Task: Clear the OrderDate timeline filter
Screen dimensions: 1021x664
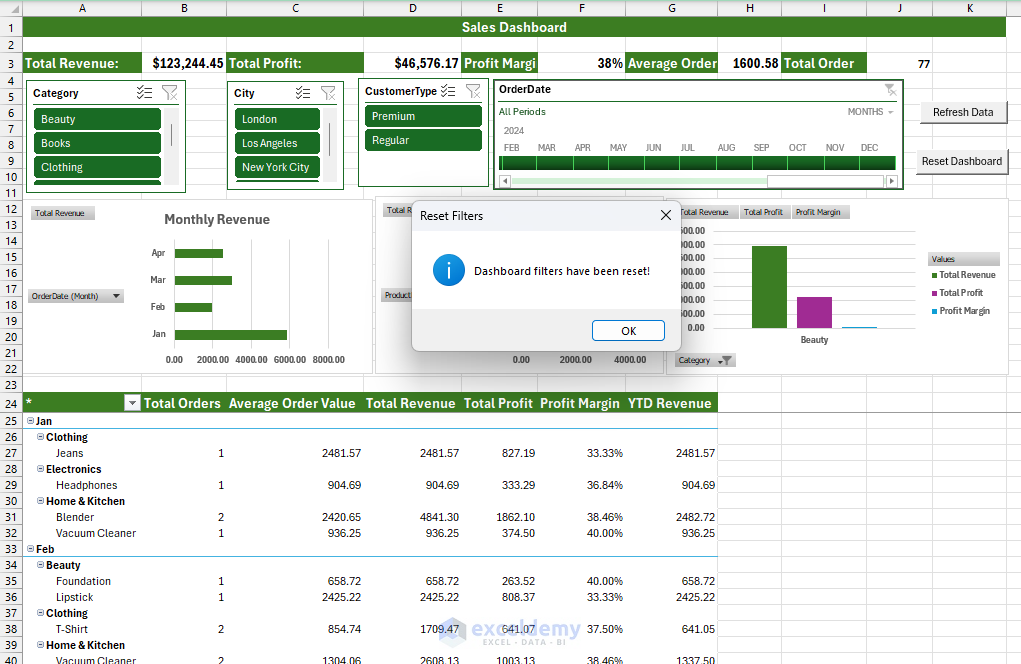Action: [x=890, y=90]
